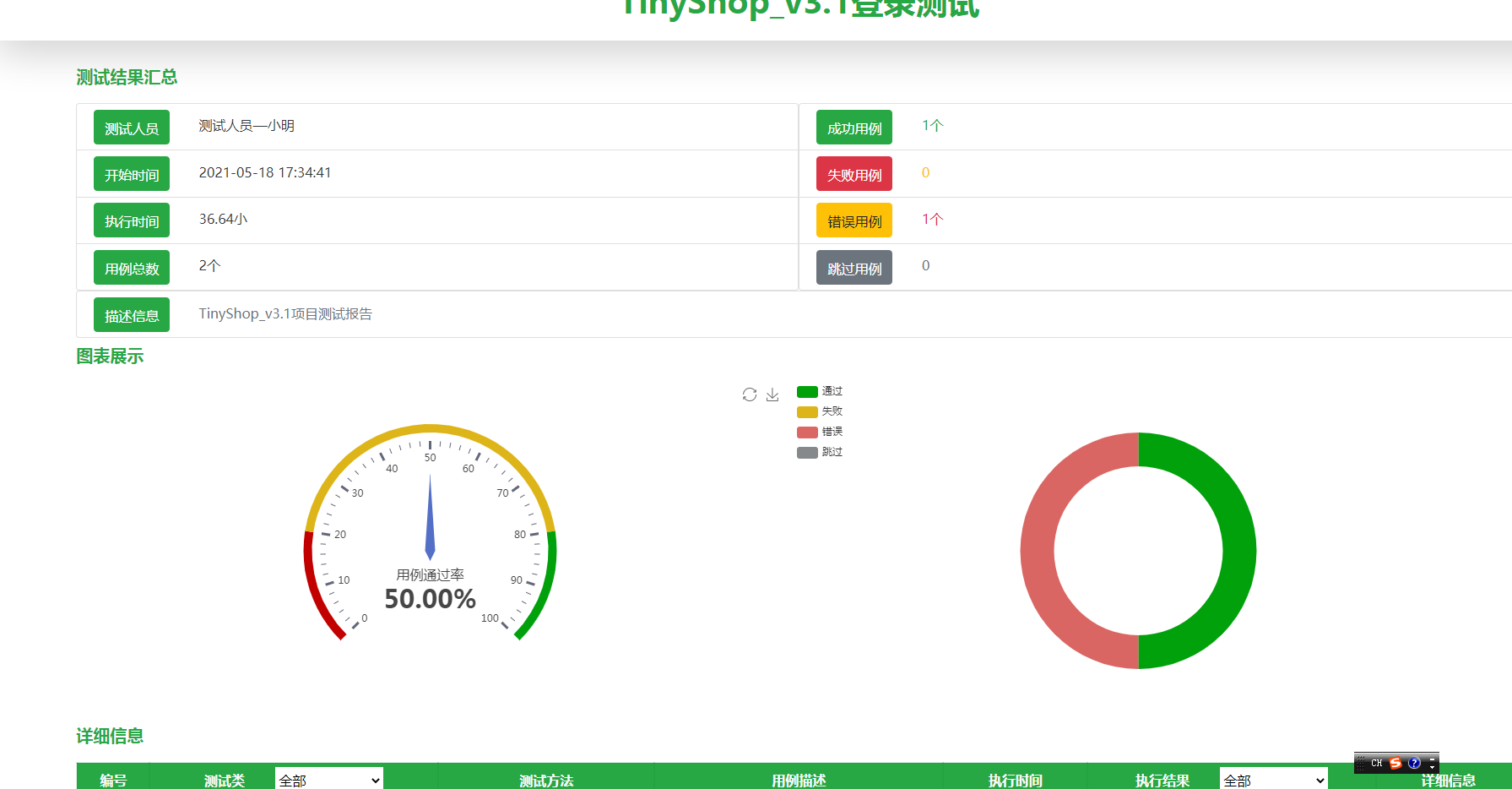The height and width of the screenshot is (789, 1512).
Task: Click the green 通过 legend swatch
Action: [807, 391]
